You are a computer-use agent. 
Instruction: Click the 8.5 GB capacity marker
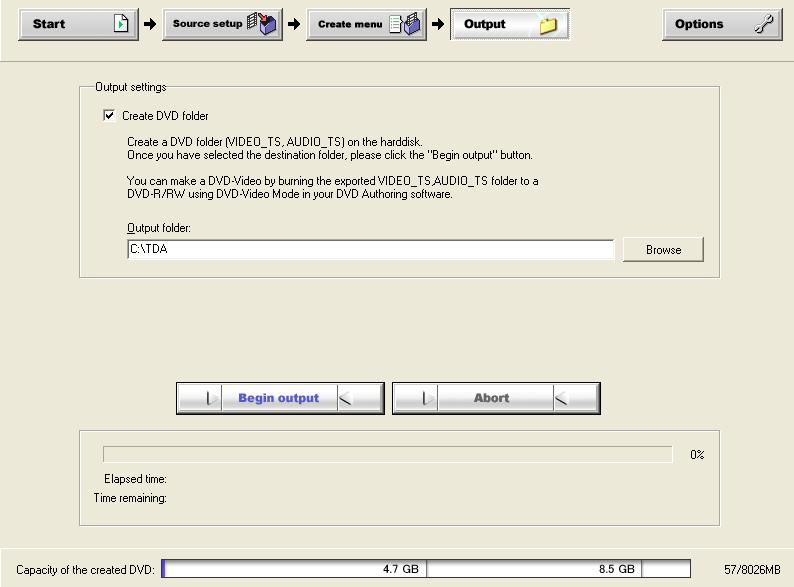(616, 569)
